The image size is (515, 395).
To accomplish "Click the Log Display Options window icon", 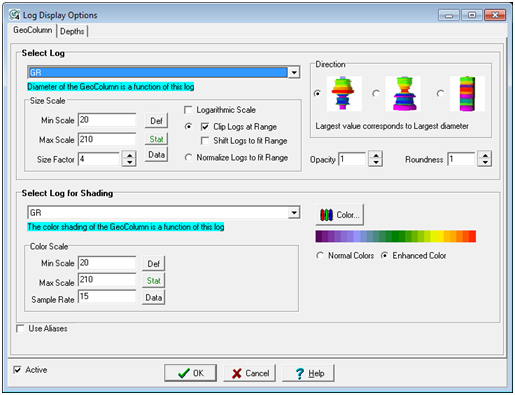I will [15, 15].
